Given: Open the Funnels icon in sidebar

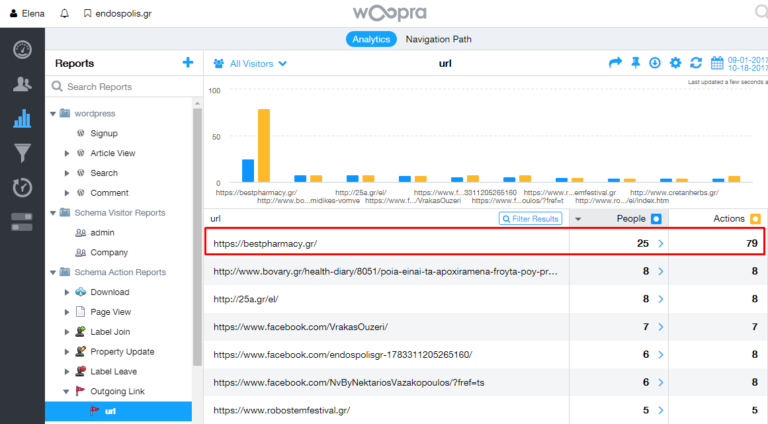Looking at the screenshot, I should click(22, 153).
